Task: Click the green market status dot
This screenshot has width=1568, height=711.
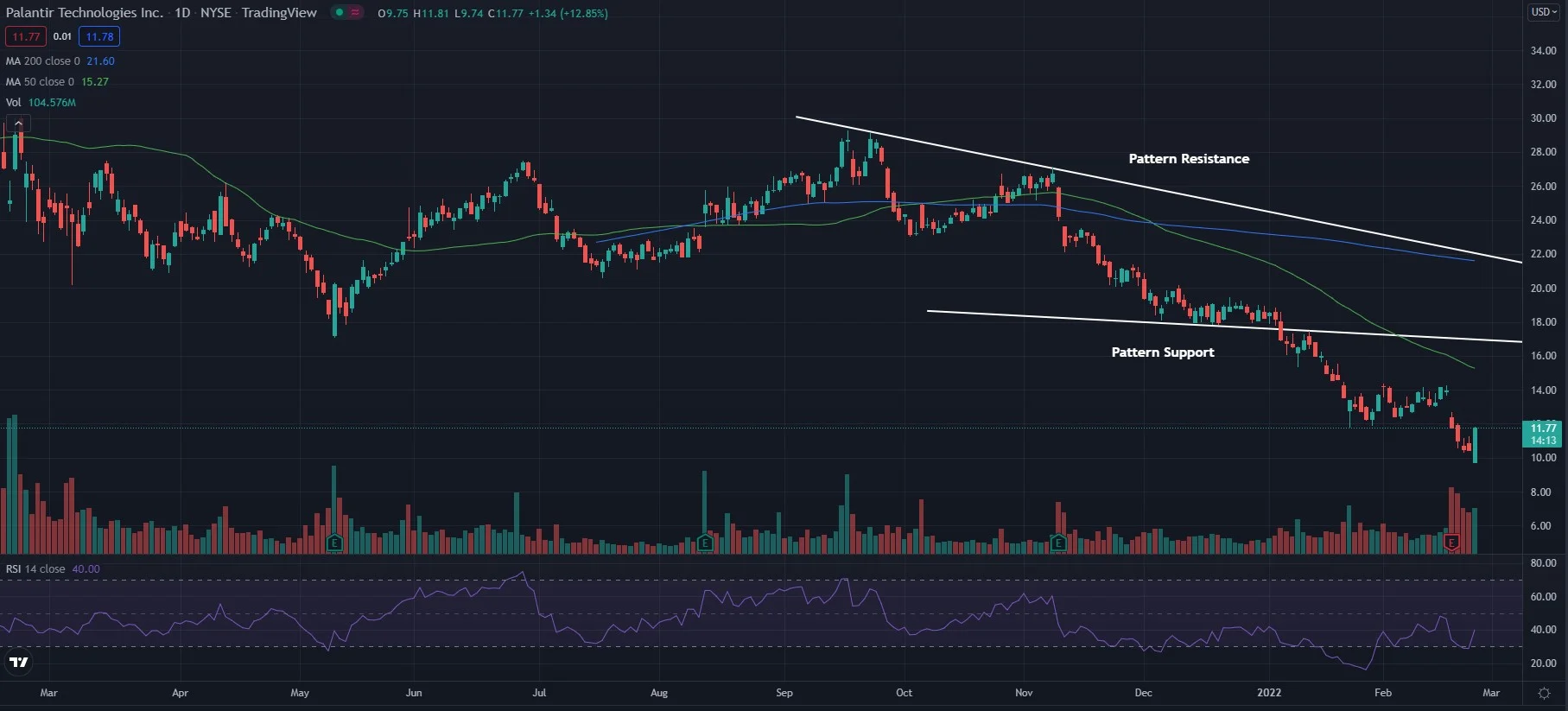Action: click(340, 13)
